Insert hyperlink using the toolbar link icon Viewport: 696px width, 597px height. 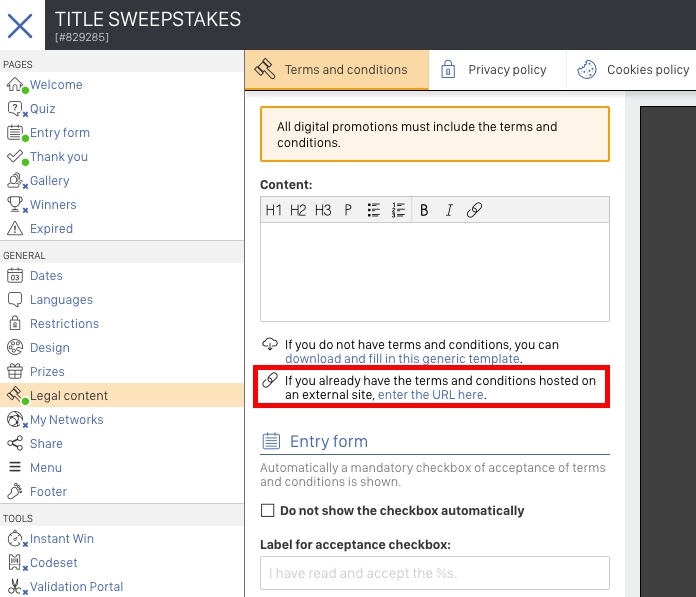(474, 210)
